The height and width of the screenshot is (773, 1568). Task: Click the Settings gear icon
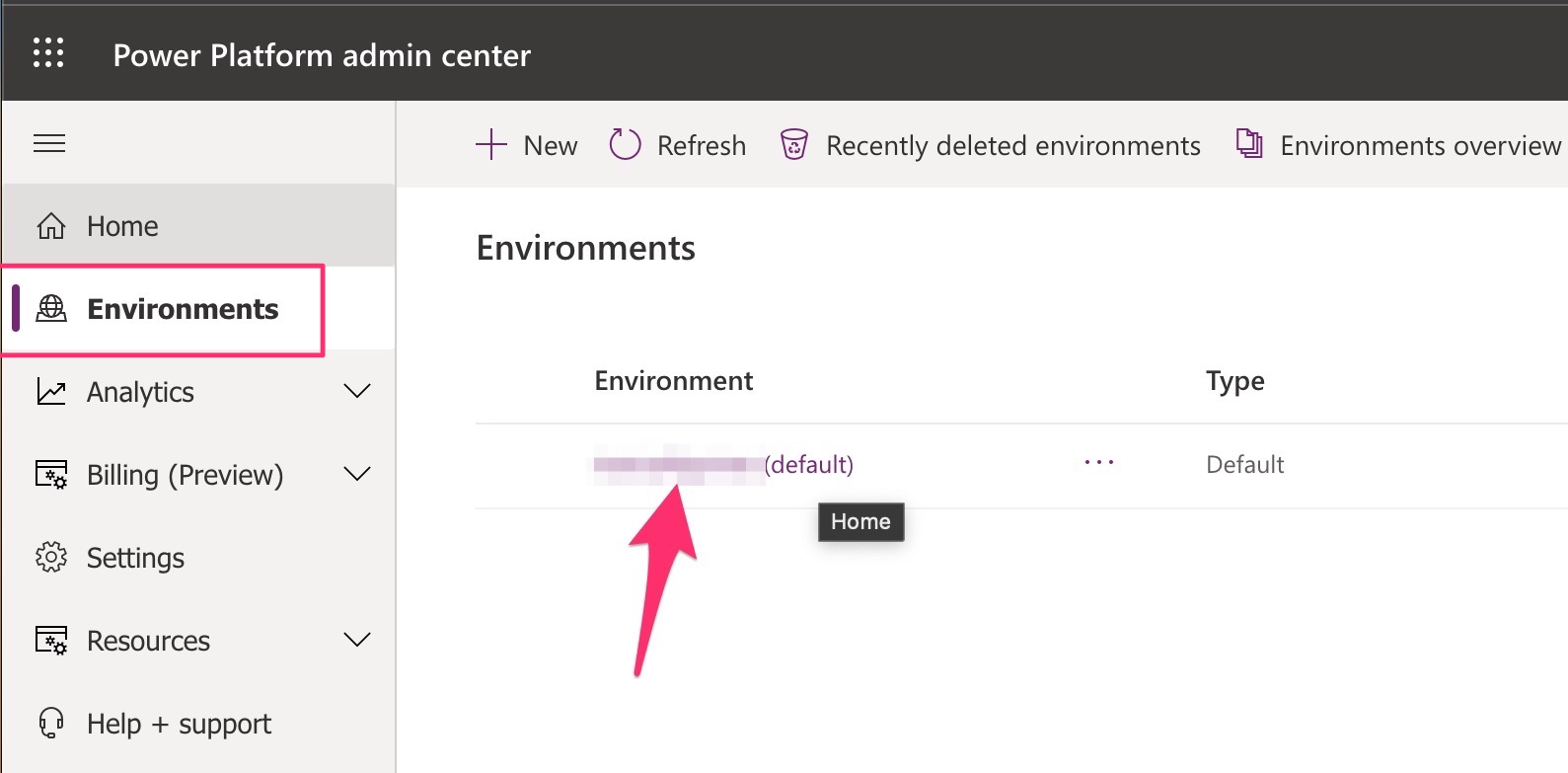click(x=51, y=558)
